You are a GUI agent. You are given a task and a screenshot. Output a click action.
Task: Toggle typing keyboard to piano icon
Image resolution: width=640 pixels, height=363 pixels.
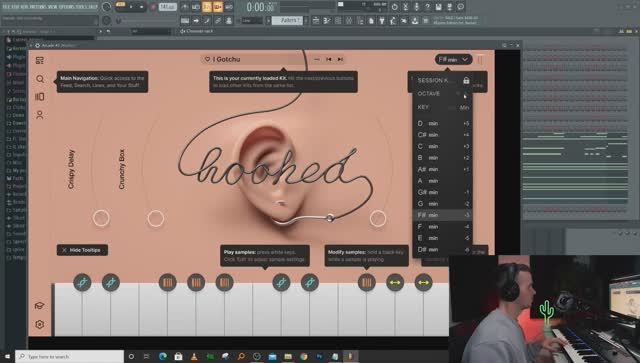(x=185, y=20)
